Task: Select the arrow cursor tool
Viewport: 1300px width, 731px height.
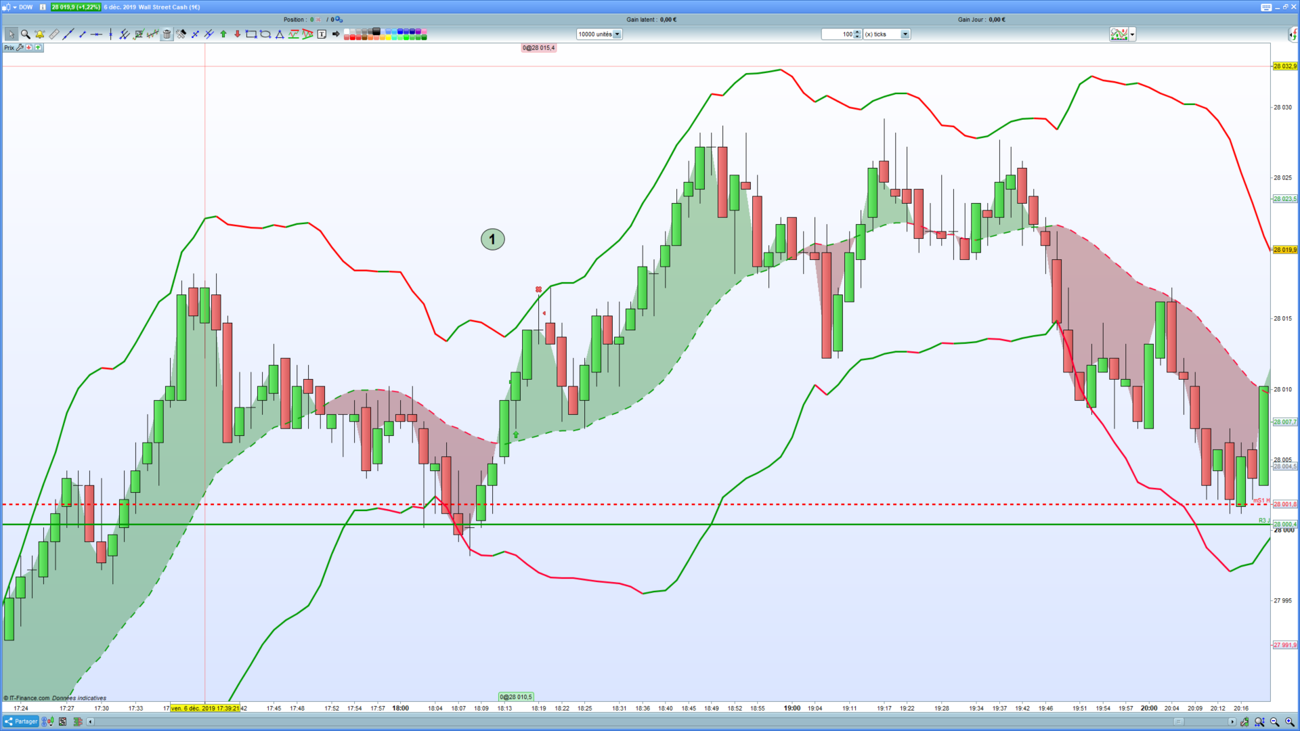Action: click(x=11, y=34)
